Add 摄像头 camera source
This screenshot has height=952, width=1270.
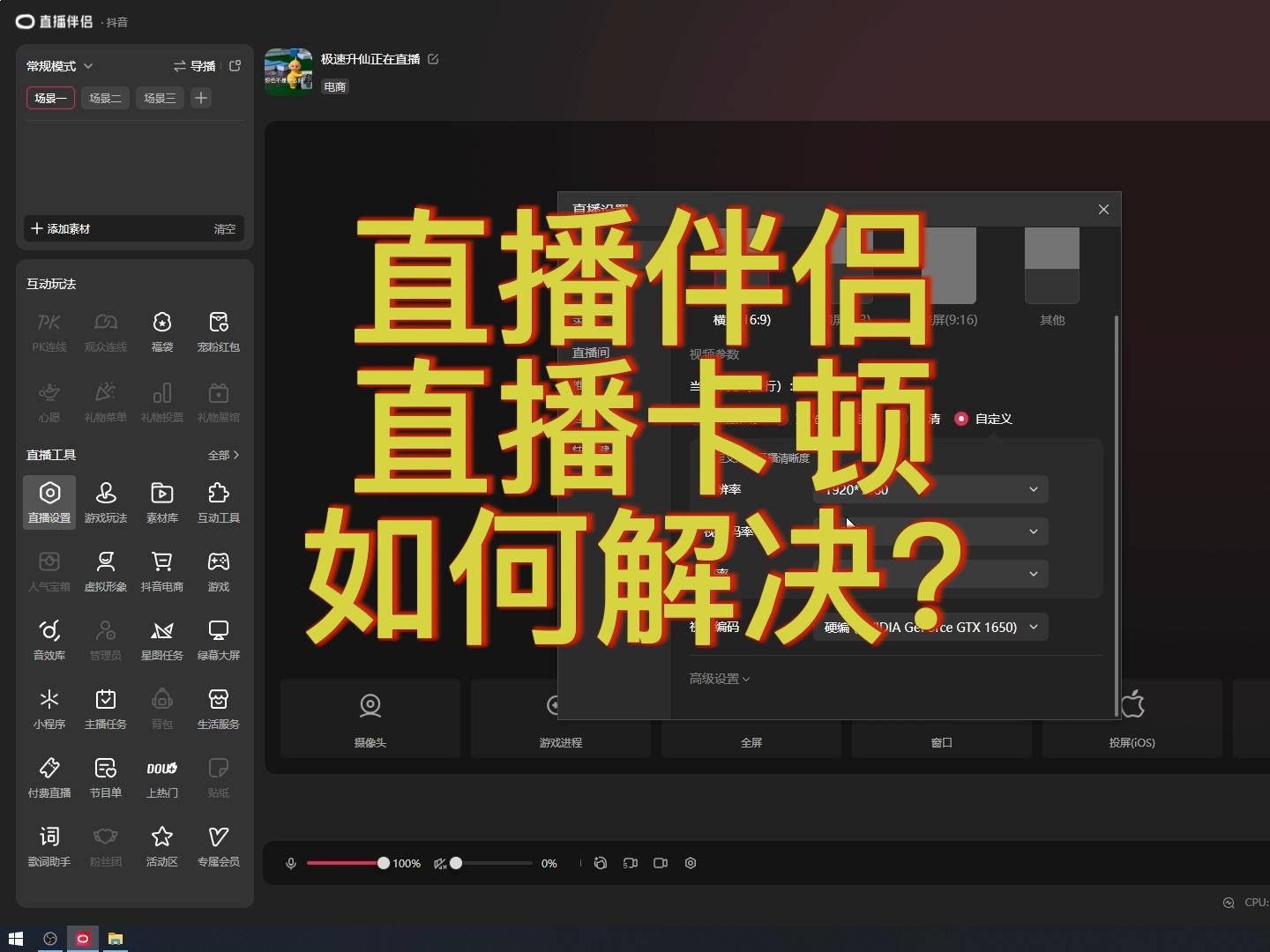370,718
